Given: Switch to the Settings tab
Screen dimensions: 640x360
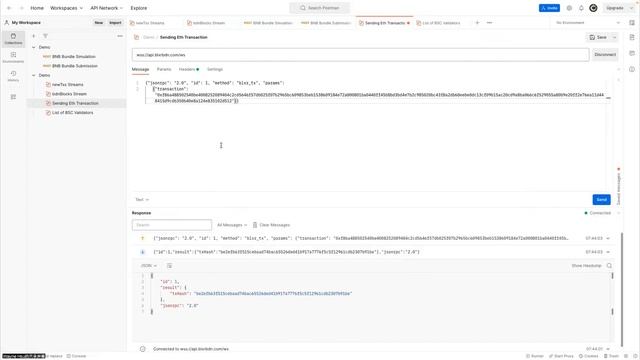Looking at the screenshot, I should (x=215, y=69).
